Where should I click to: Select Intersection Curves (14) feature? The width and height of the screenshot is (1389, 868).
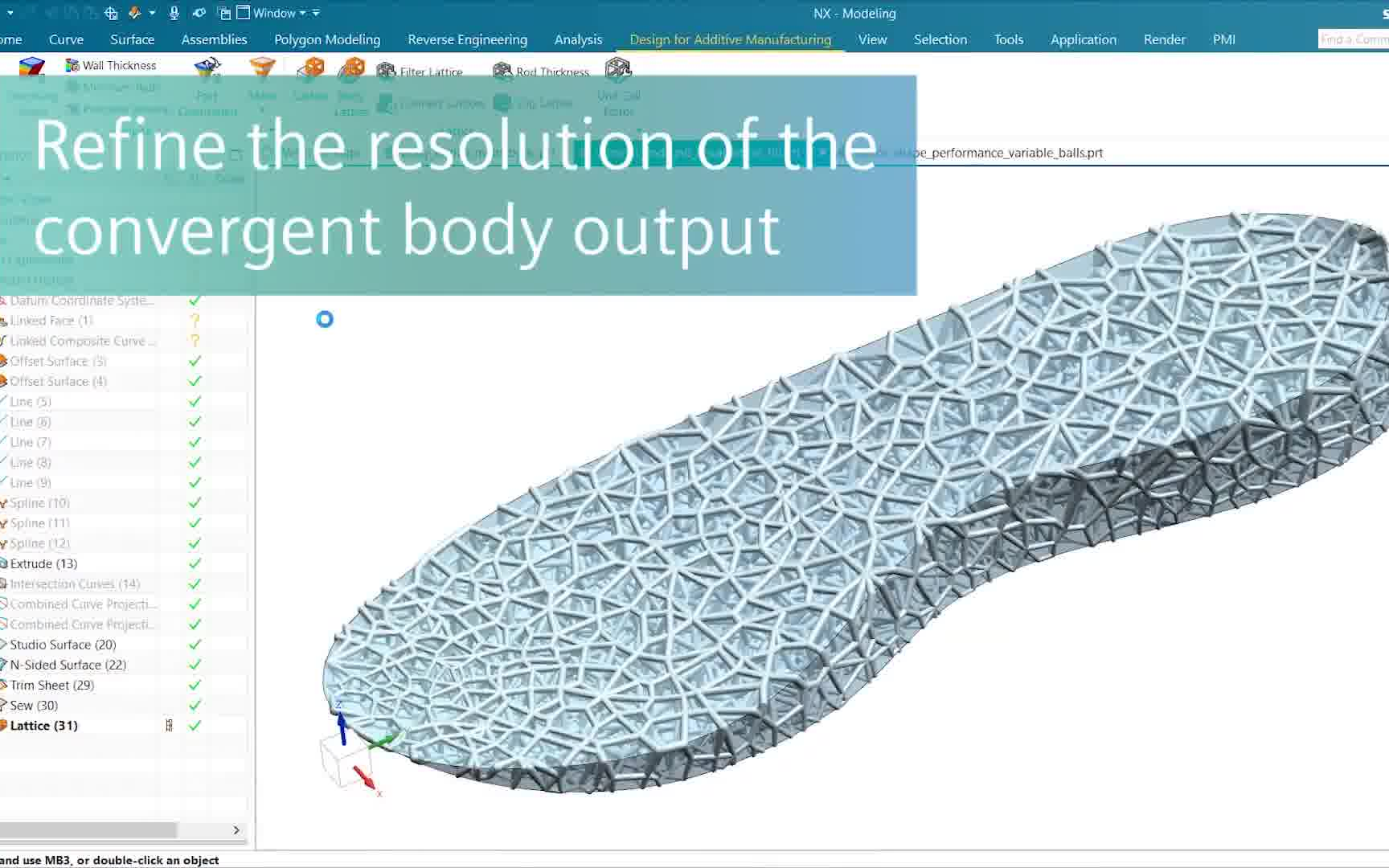74,583
